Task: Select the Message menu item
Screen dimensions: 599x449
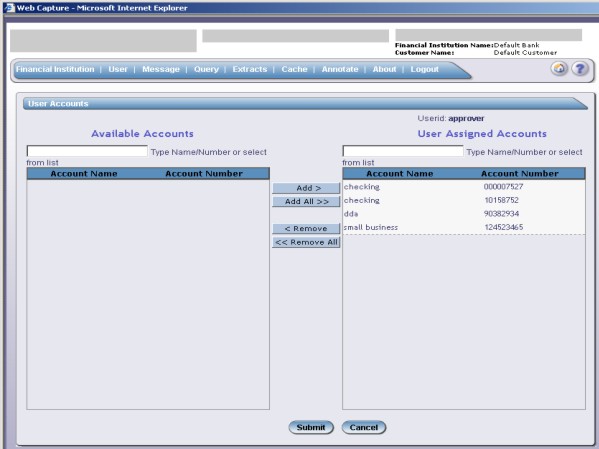Action: pos(161,69)
